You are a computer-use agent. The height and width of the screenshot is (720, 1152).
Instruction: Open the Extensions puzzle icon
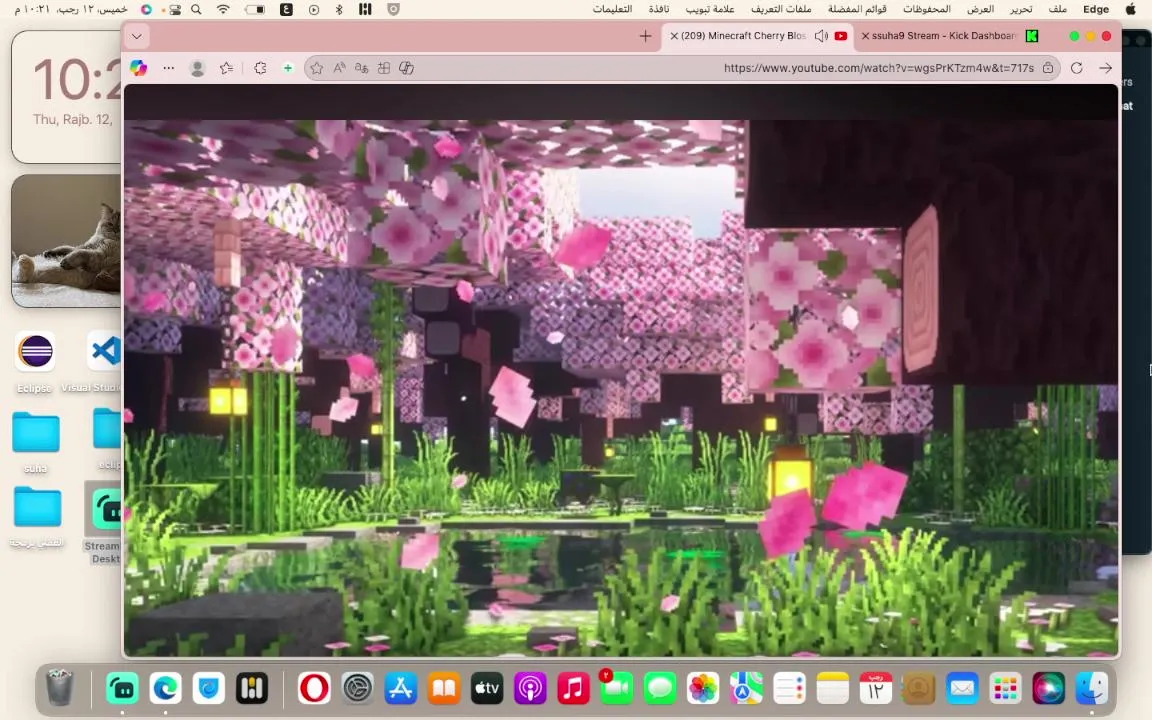coord(260,68)
